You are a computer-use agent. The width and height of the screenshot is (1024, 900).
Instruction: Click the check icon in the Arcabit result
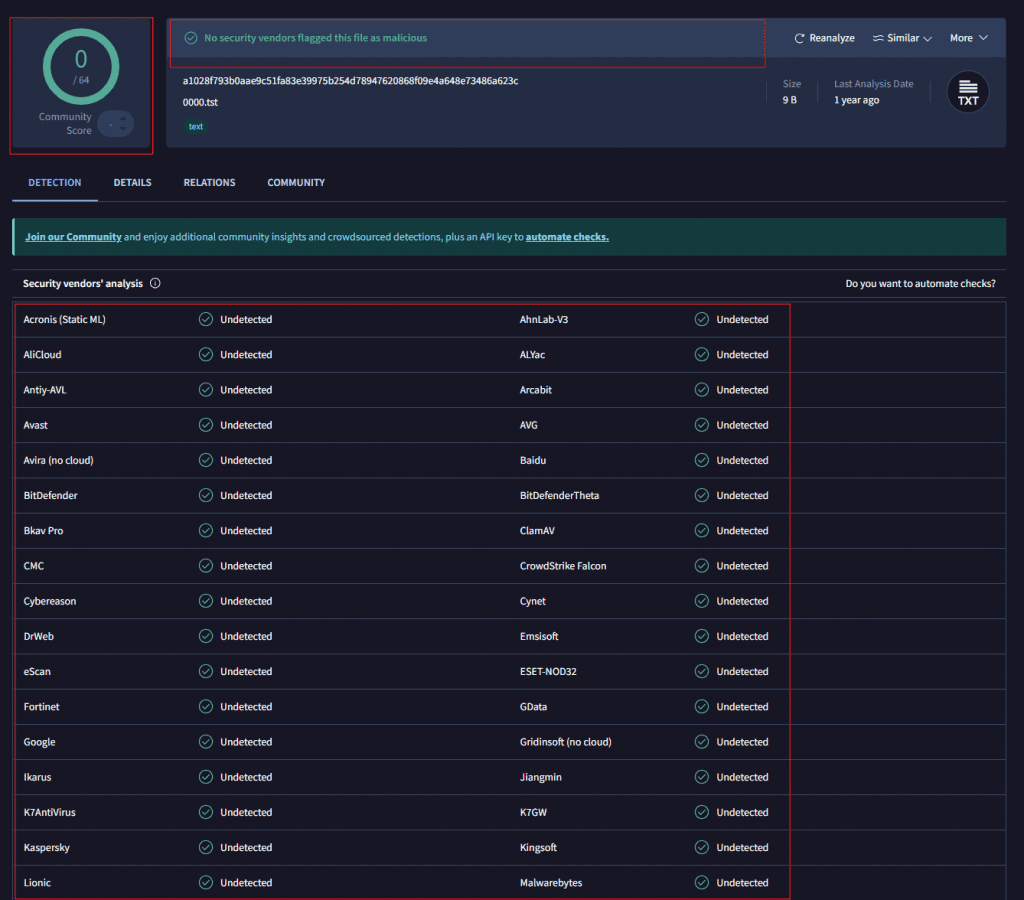tap(702, 390)
